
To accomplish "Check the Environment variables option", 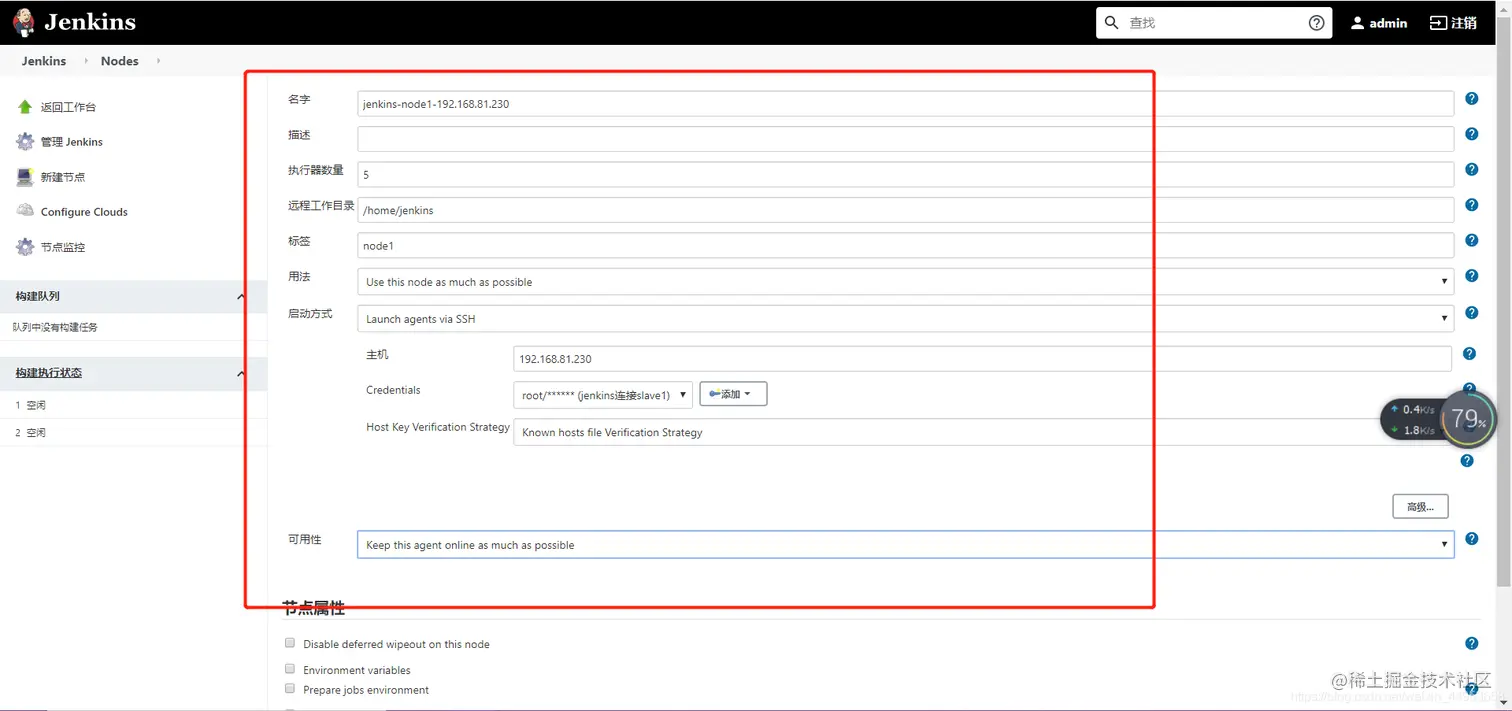I will 290,669.
